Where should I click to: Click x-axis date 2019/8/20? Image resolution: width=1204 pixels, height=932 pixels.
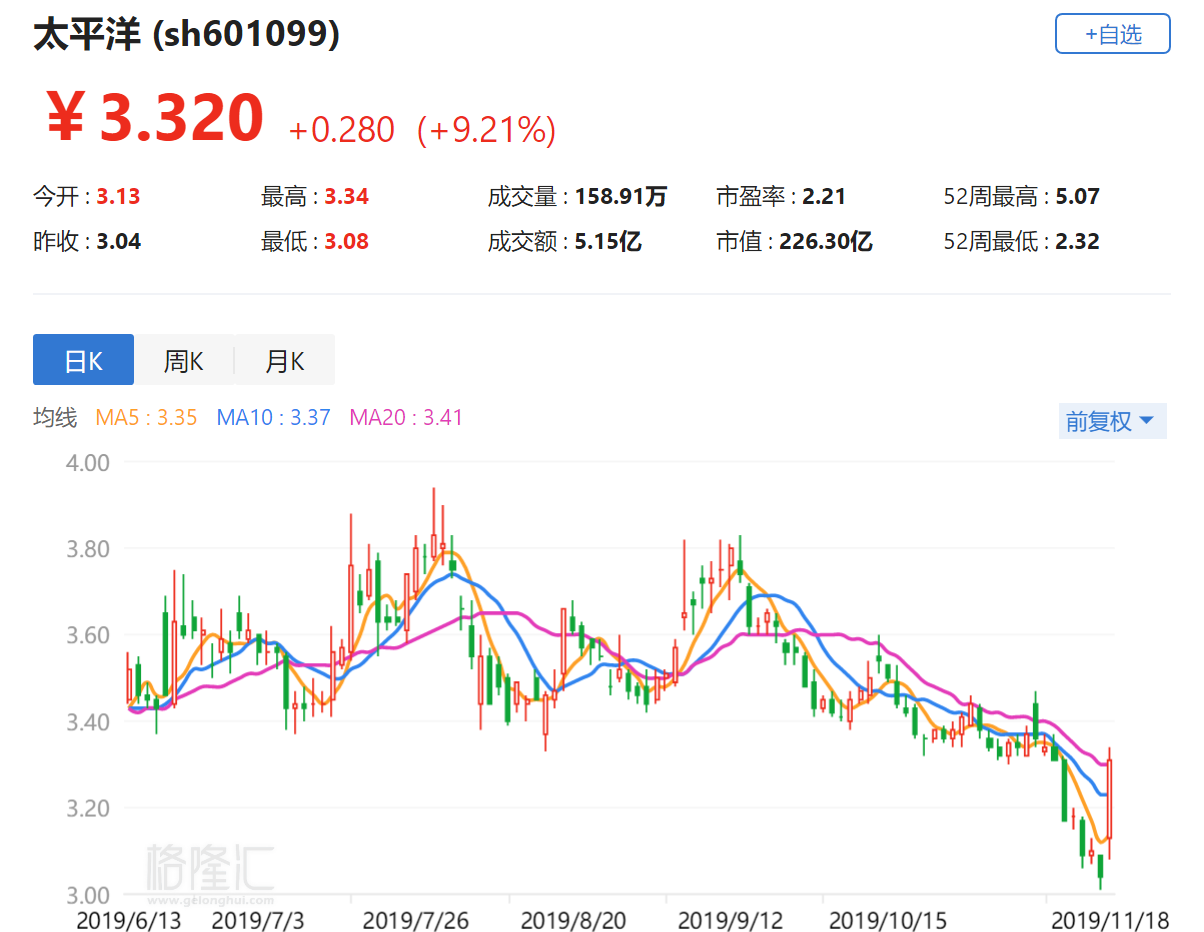[x=573, y=918]
